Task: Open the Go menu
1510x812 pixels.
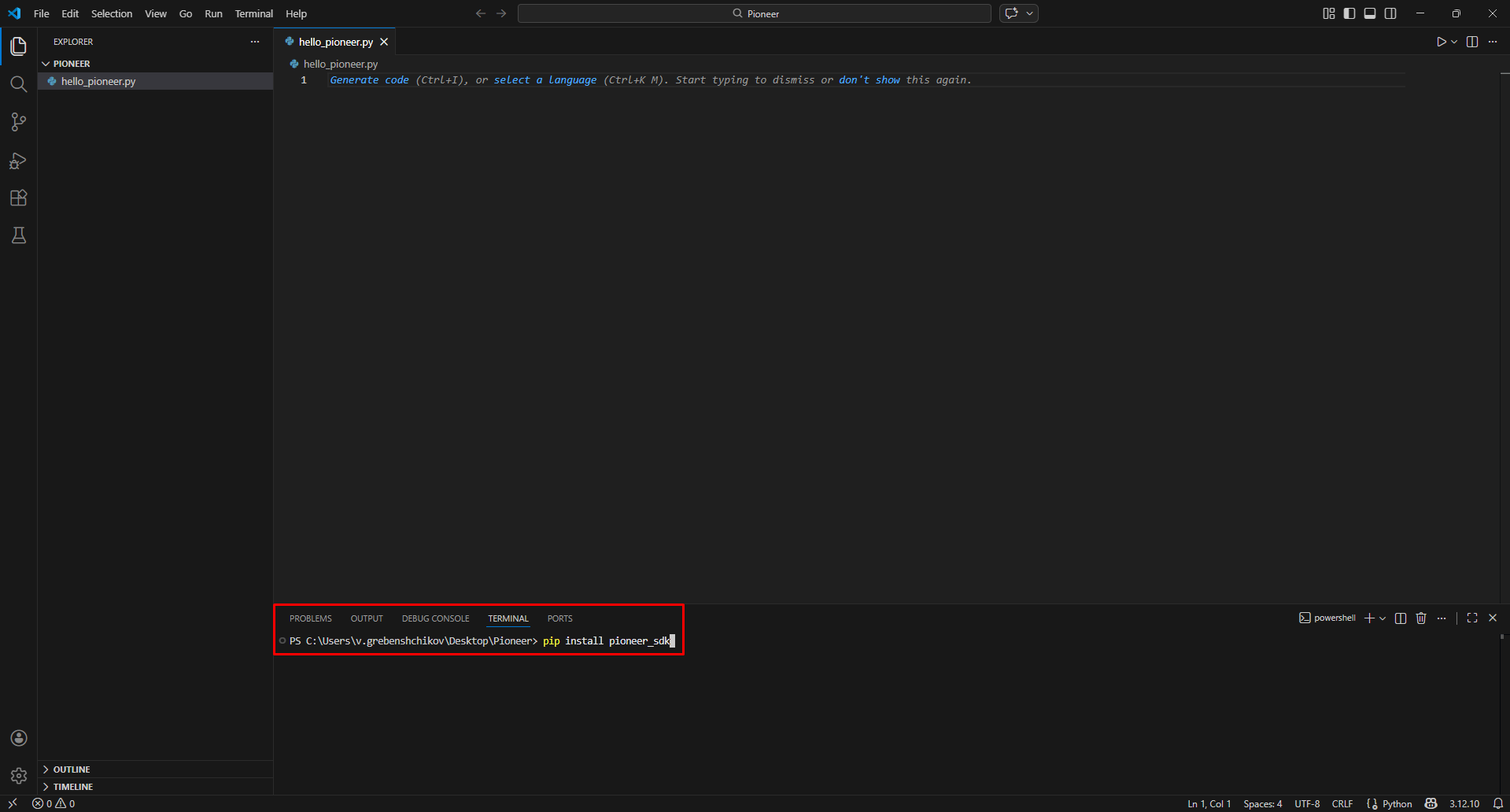Action: pyautogui.click(x=186, y=13)
